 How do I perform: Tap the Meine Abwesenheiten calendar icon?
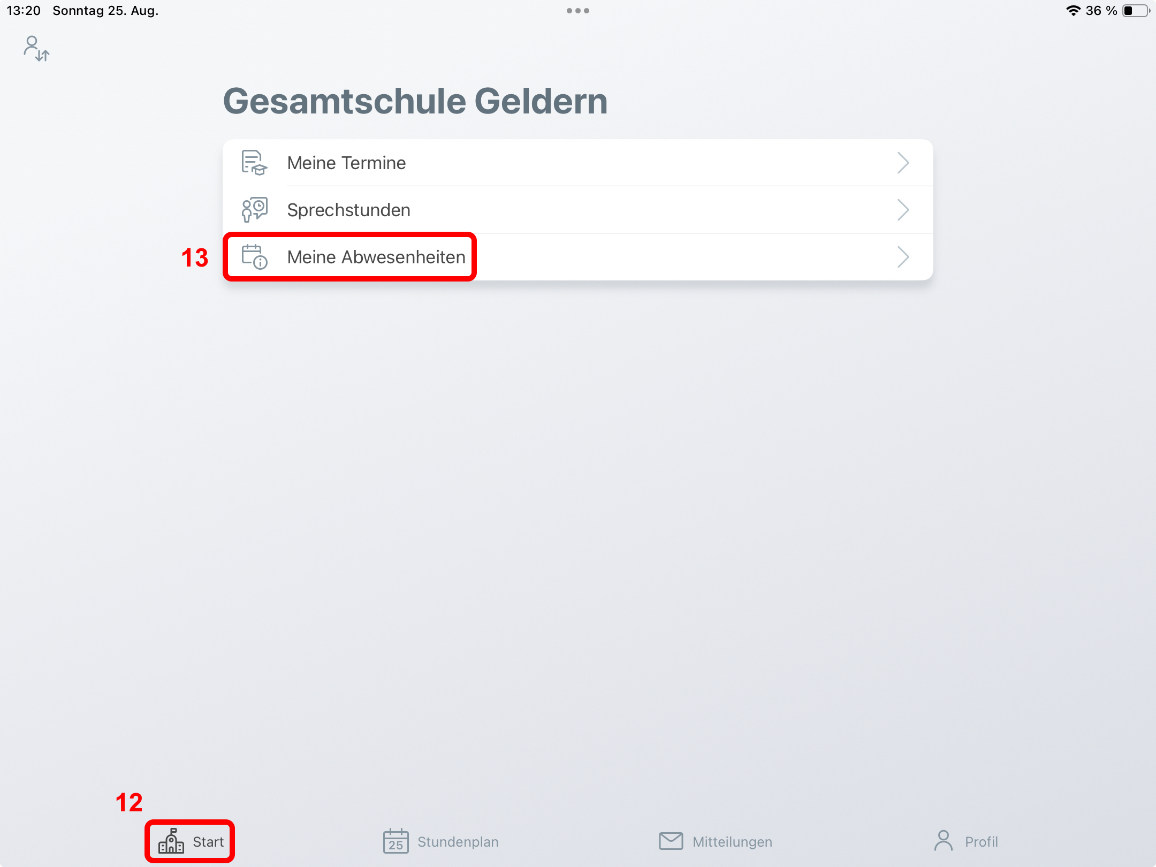click(254, 257)
